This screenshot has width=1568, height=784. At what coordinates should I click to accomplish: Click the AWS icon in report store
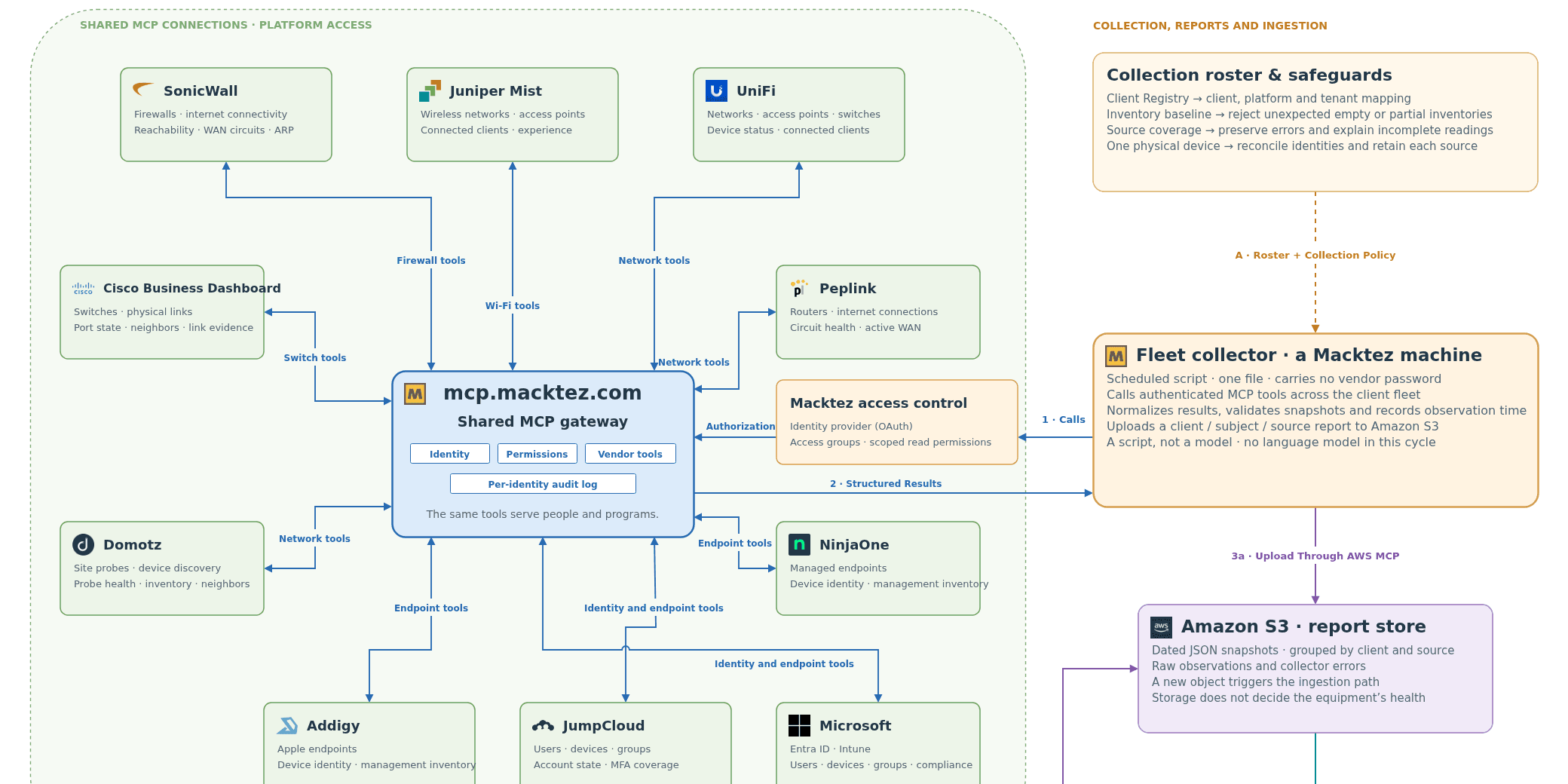tap(1161, 626)
